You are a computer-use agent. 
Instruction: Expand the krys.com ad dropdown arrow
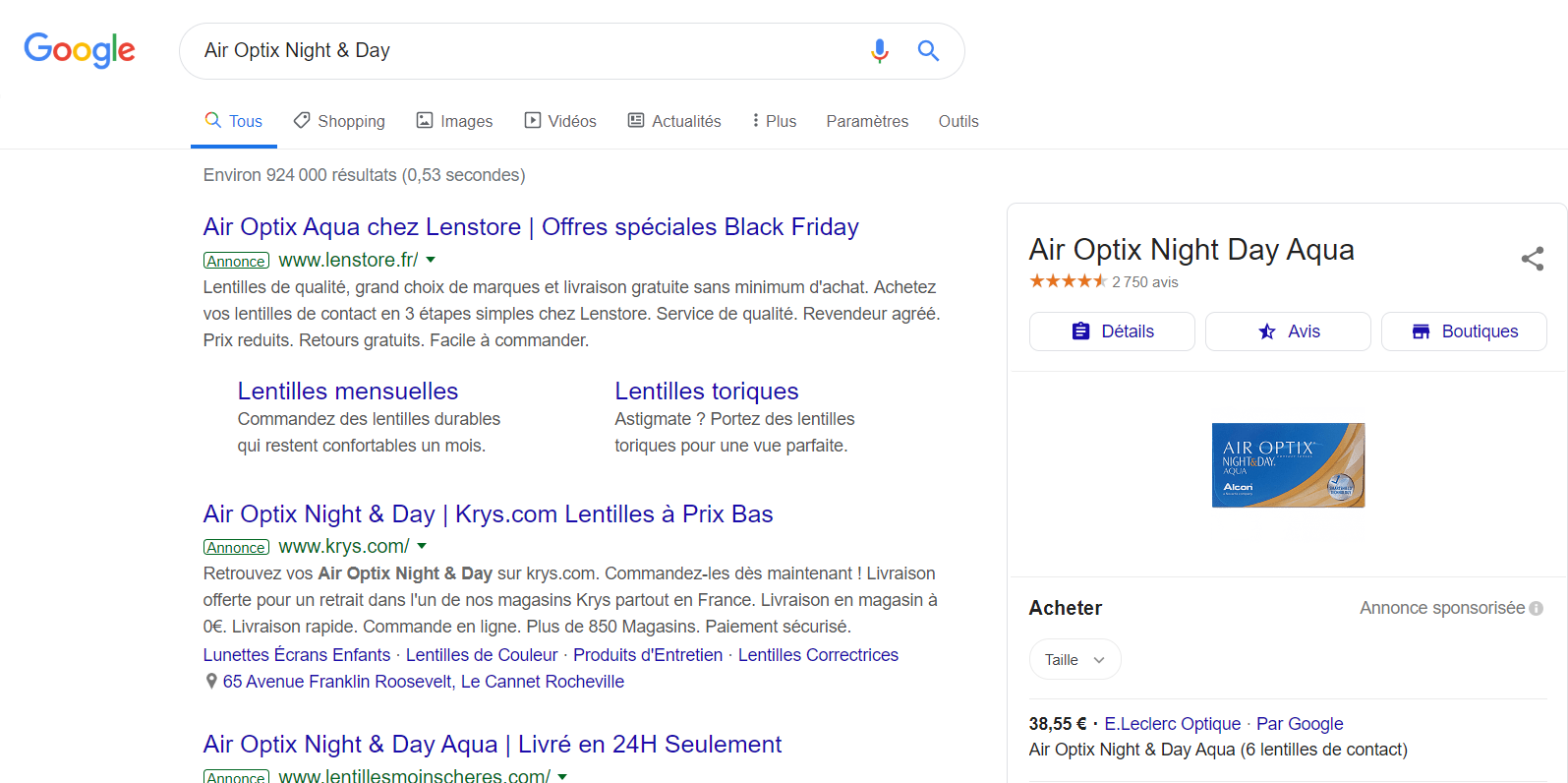422,546
